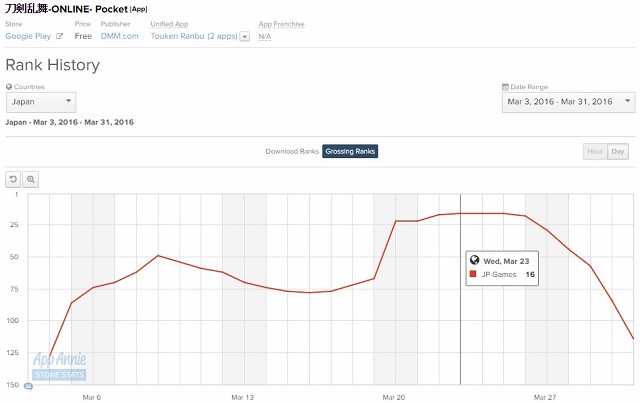Click the Free price value
This screenshot has height=403, width=640.
(83, 36)
